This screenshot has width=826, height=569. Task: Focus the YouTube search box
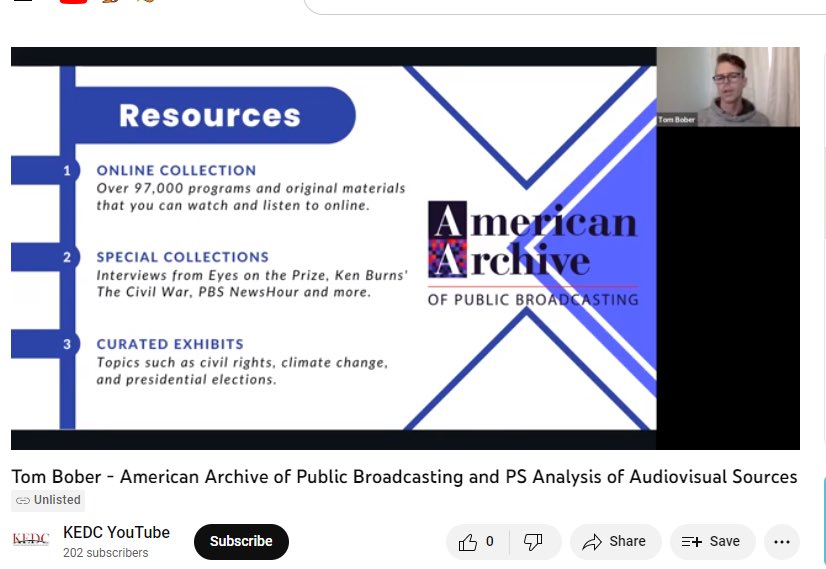(565, 6)
